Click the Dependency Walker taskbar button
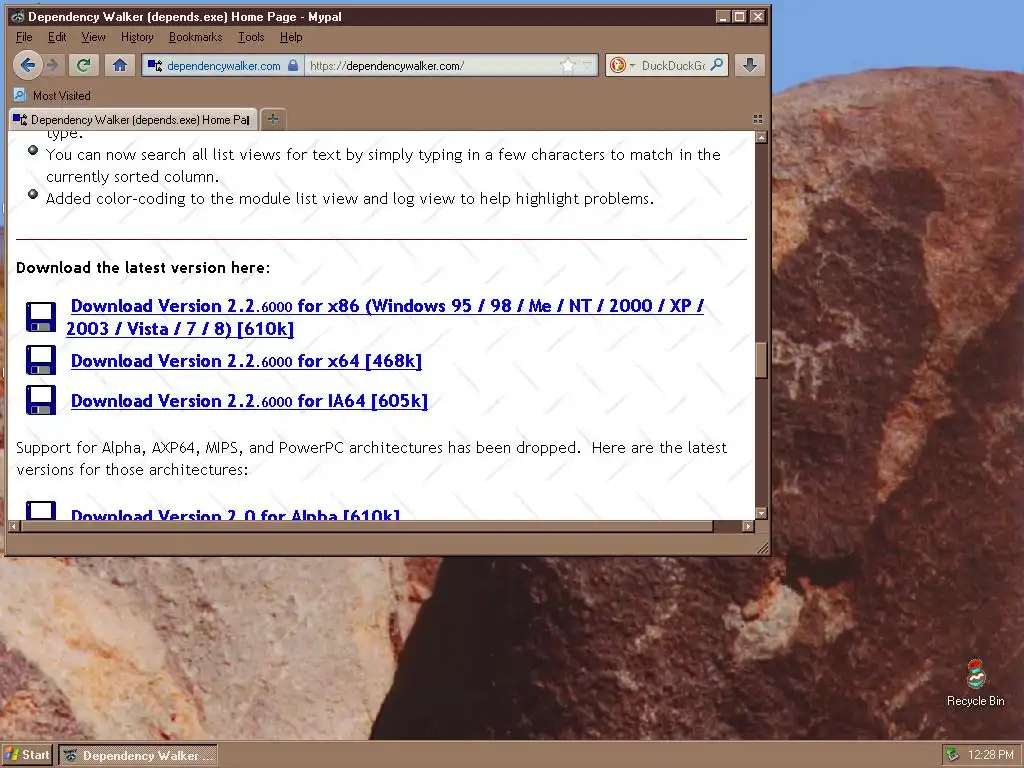 [138, 756]
